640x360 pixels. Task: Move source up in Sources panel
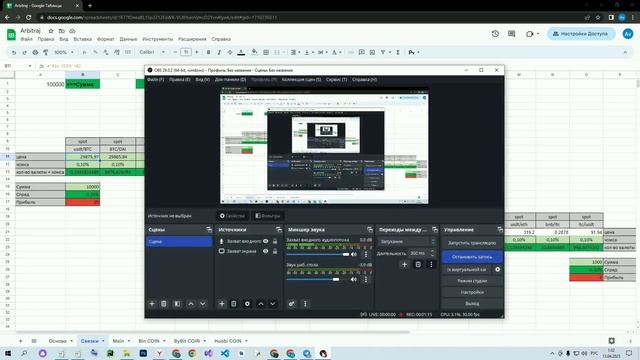point(260,304)
